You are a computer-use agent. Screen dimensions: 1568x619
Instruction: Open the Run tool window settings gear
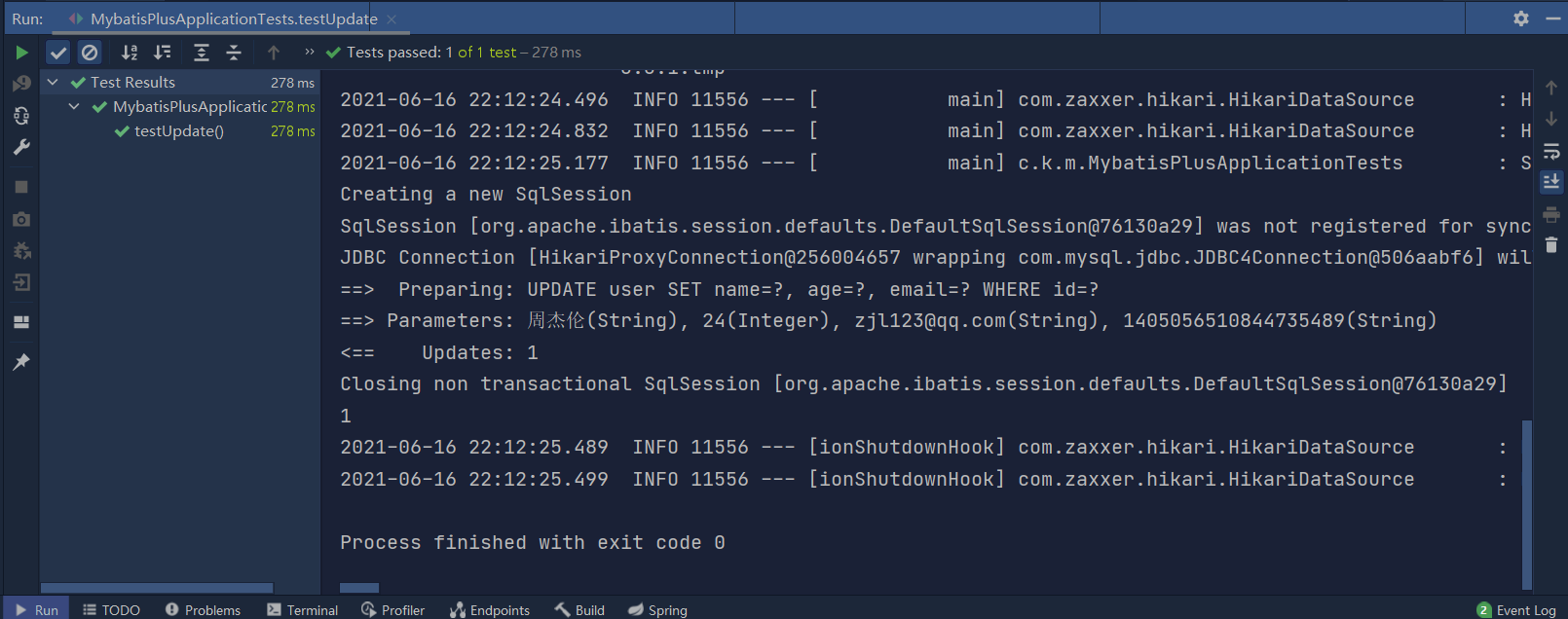[x=1520, y=17]
